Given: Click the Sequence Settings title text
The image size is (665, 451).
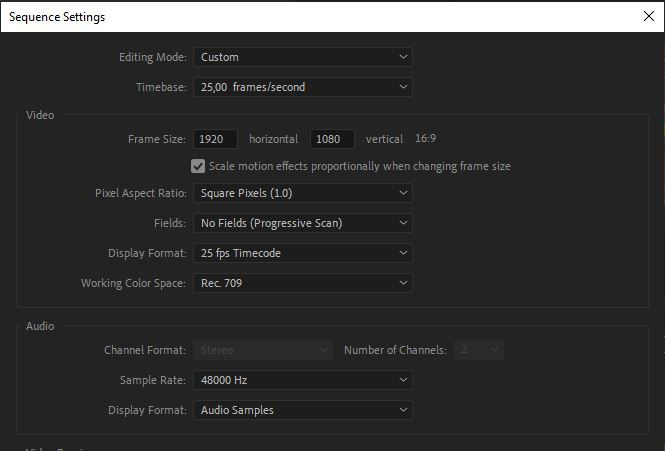Looking at the screenshot, I should click(57, 17).
